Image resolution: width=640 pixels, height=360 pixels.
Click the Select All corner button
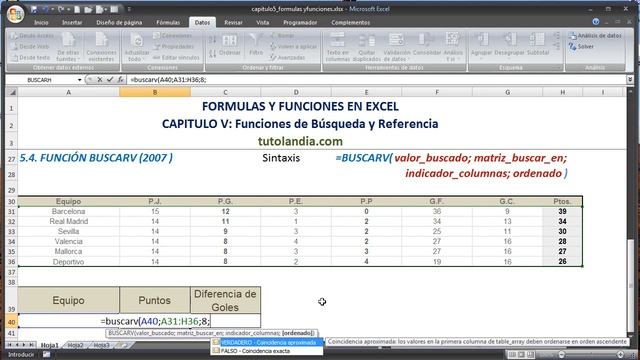point(12,93)
